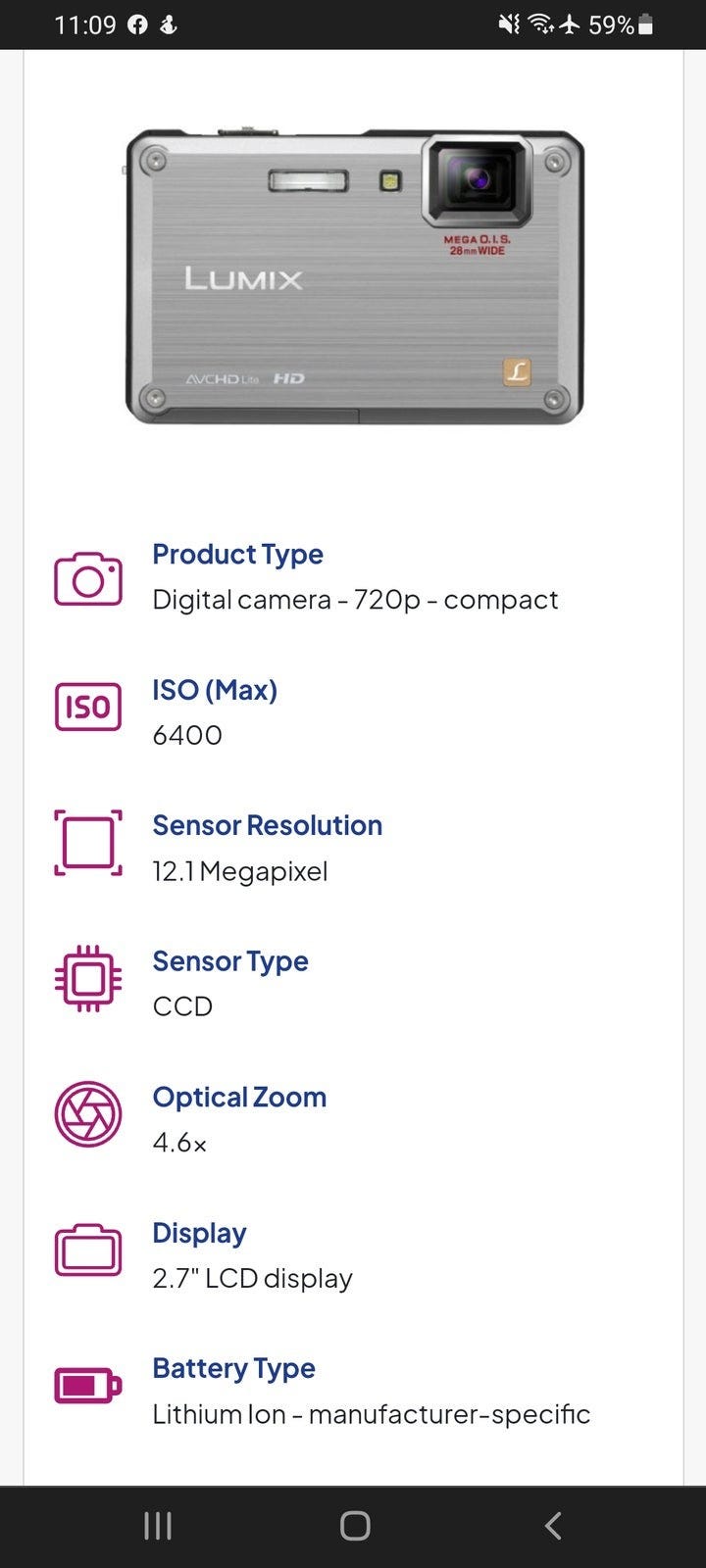Select the Product Type heading
This screenshot has width=706, height=1568.
(x=237, y=554)
